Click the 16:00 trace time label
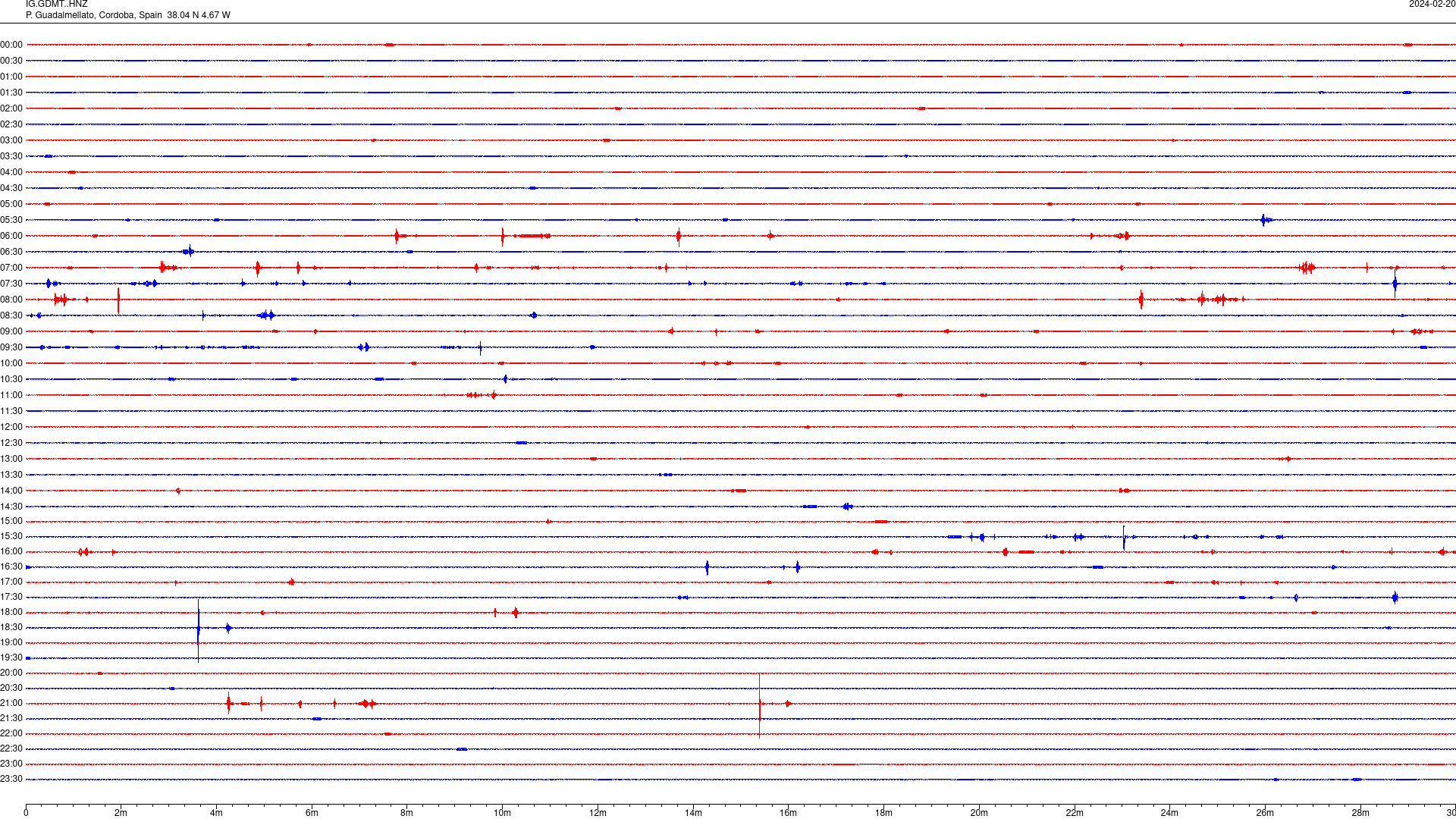This screenshot has height=819, width=1456. (x=11, y=551)
